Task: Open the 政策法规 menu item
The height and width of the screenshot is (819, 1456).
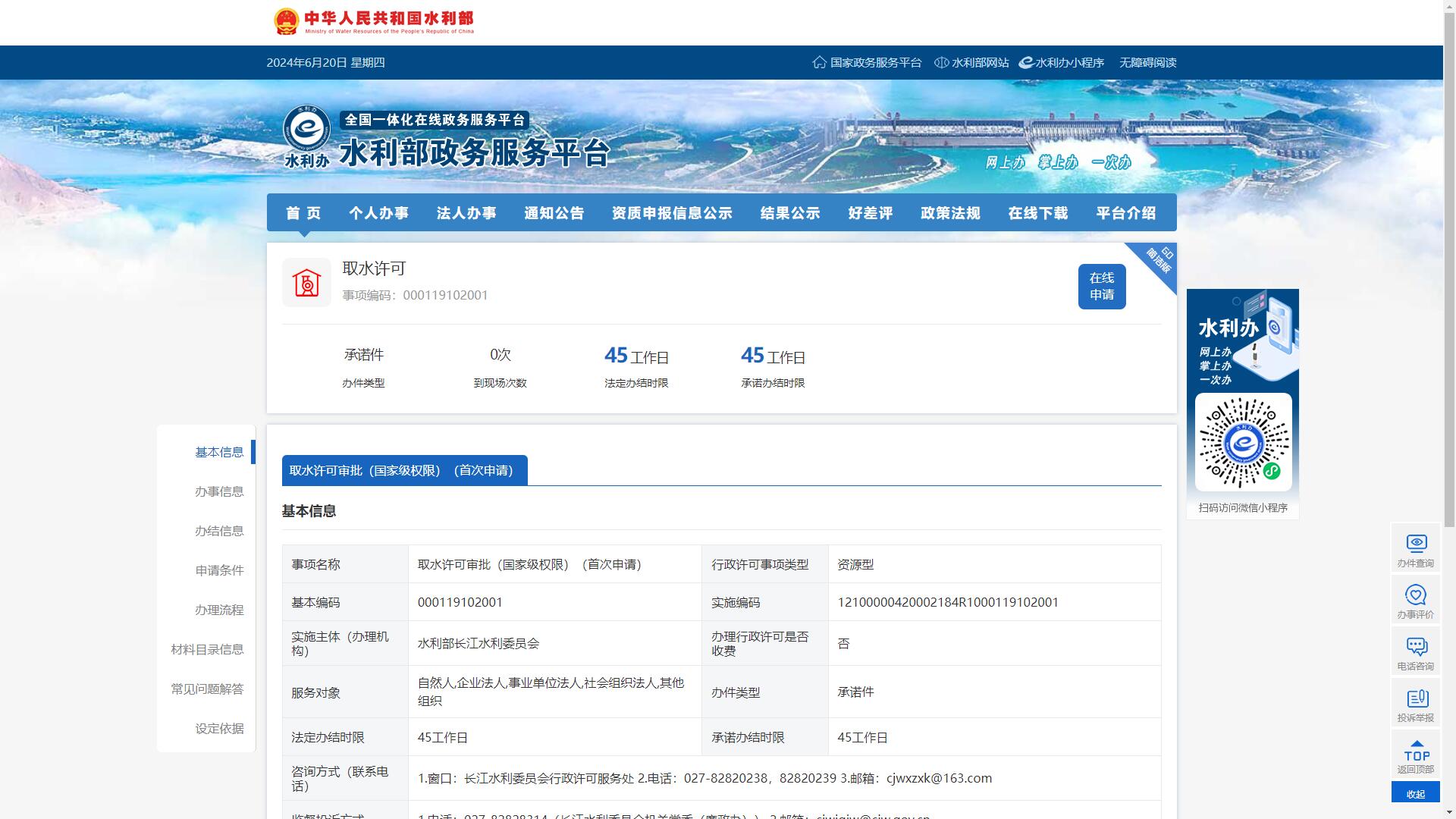Action: click(x=950, y=213)
